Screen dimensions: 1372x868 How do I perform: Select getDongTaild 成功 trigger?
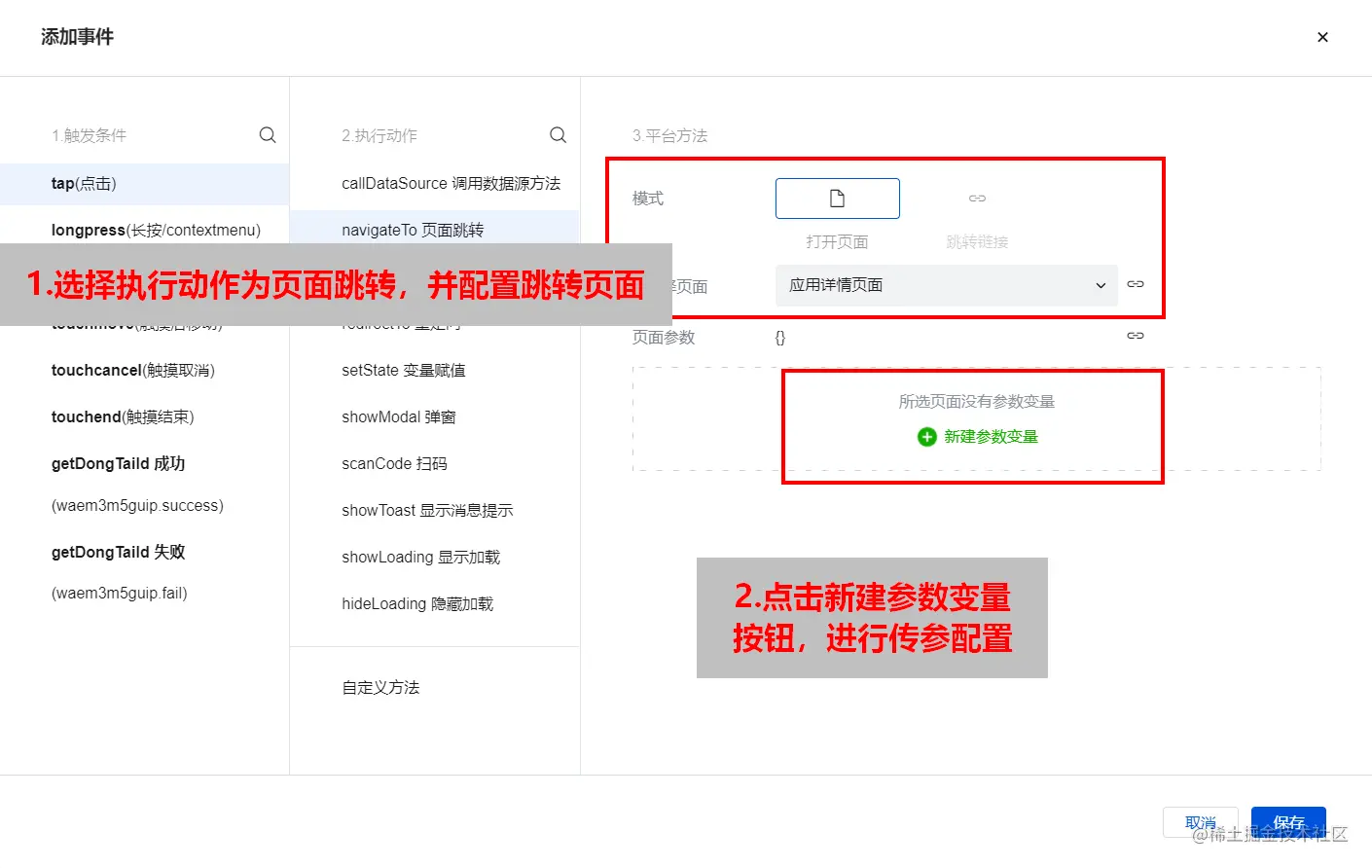tap(118, 464)
